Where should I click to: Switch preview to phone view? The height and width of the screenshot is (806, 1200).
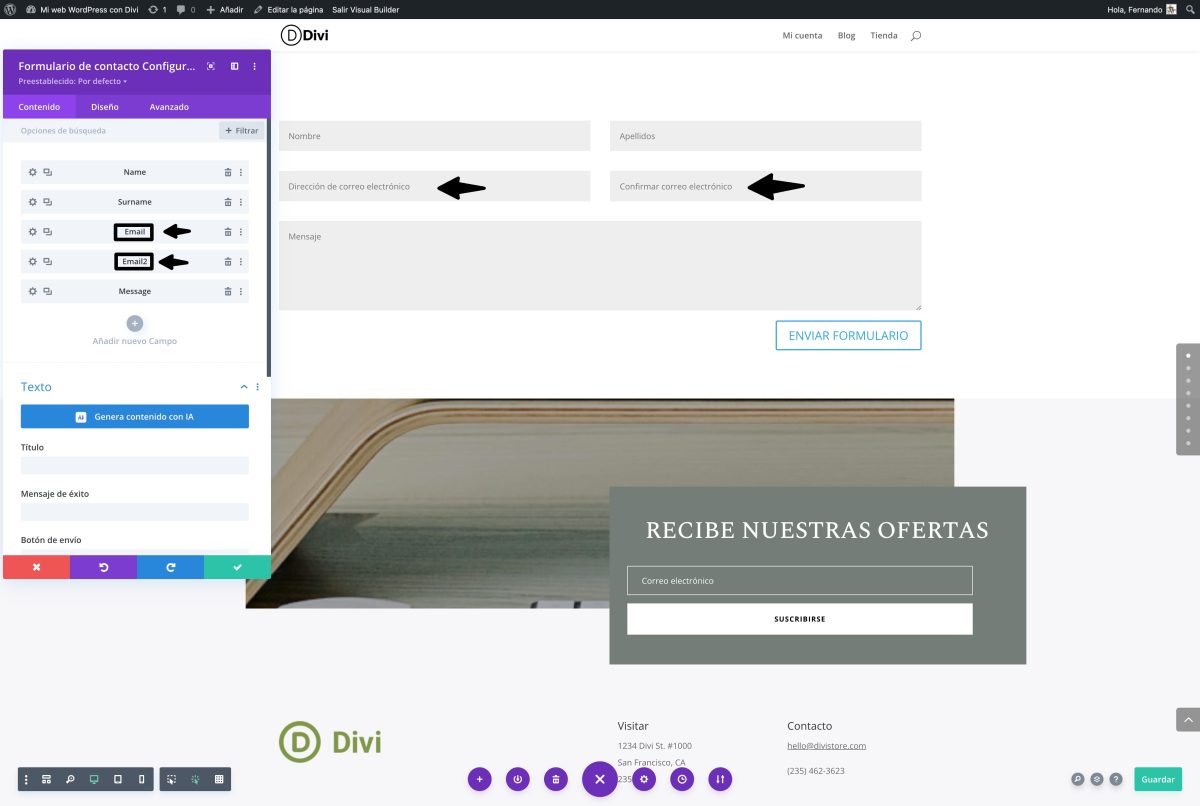(142, 779)
